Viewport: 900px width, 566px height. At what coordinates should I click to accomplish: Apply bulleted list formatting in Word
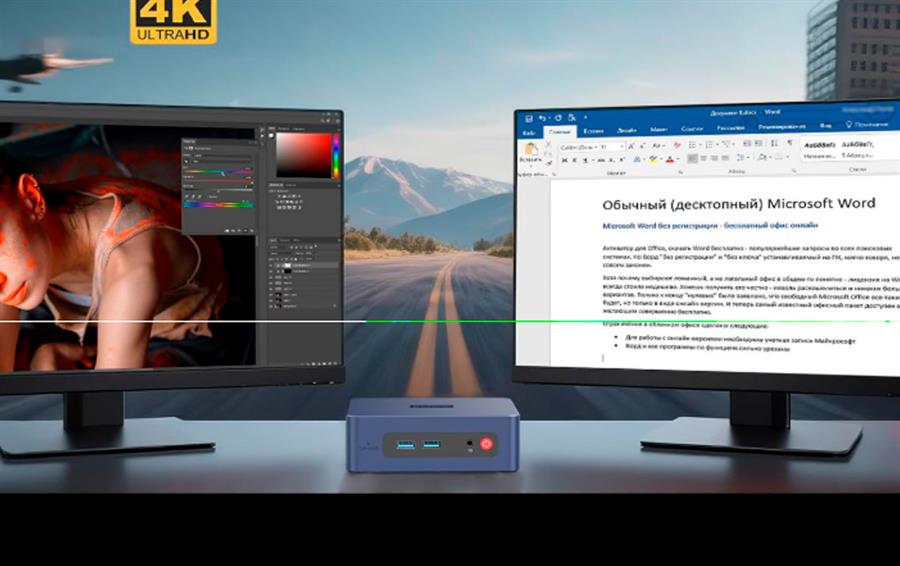click(694, 145)
